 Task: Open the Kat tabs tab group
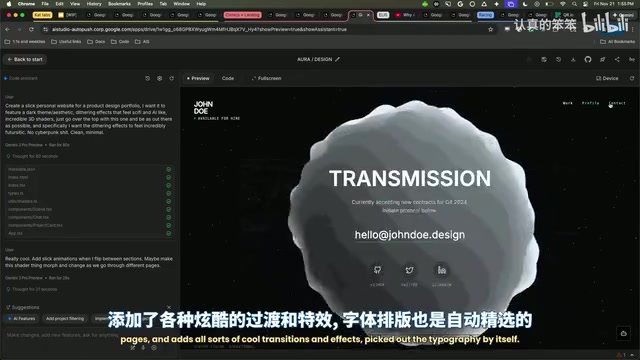42,15
